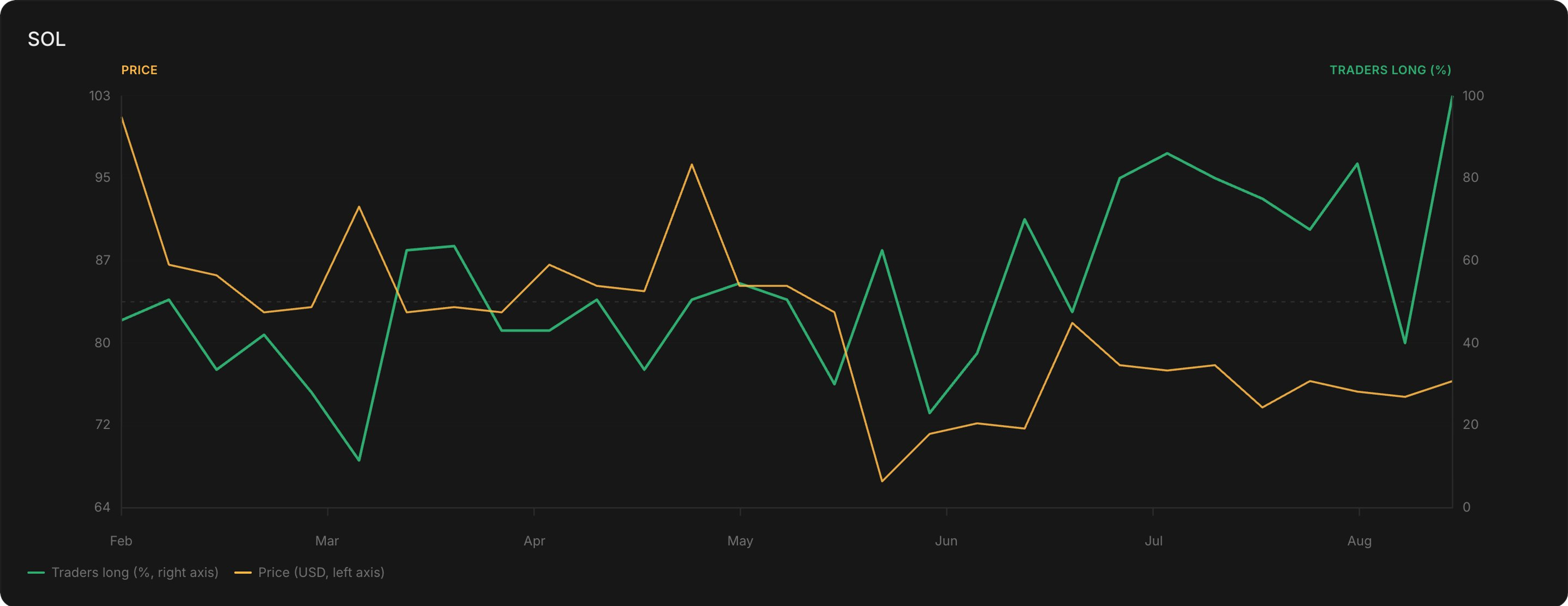This screenshot has height=606, width=1568.
Task: Click the Jun label on the x-axis
Action: click(947, 541)
